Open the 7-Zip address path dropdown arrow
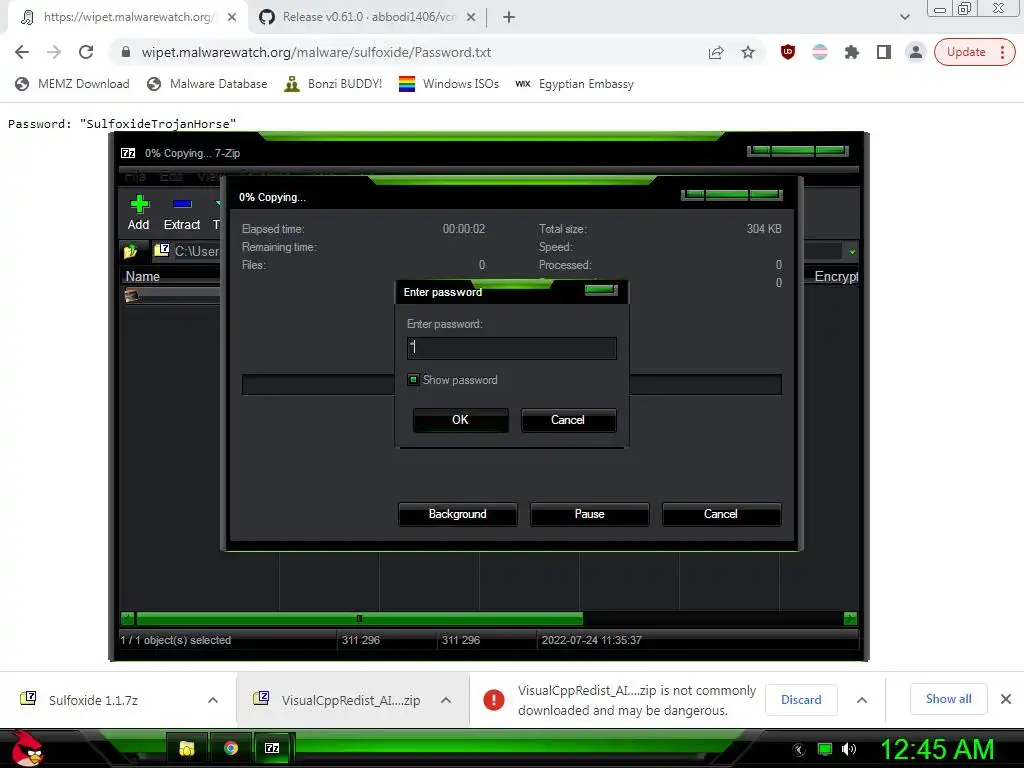The image size is (1024, 768). click(x=852, y=251)
